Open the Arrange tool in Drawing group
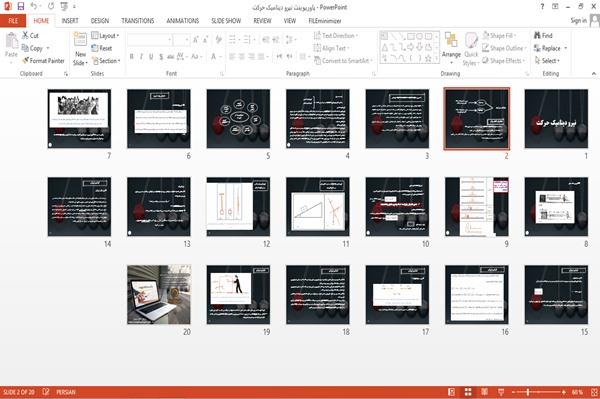This screenshot has height=399, width=600. point(451,48)
